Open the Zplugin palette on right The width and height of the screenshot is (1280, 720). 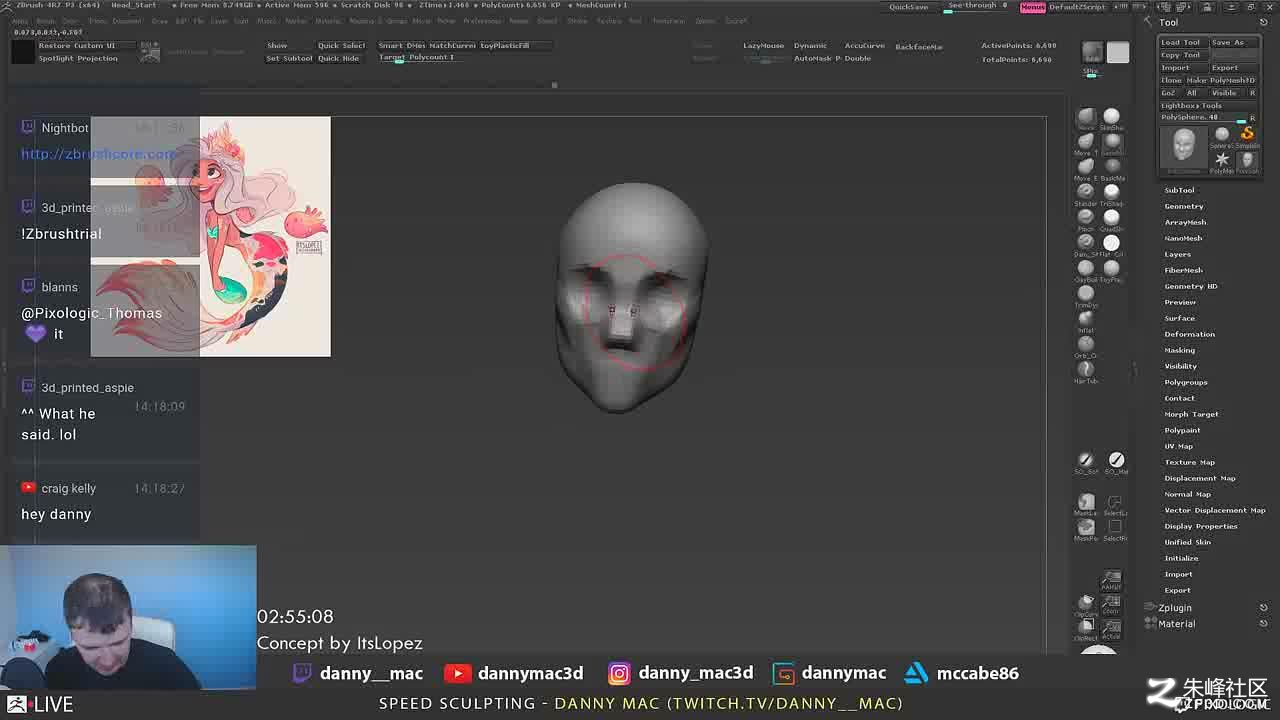coord(1175,608)
